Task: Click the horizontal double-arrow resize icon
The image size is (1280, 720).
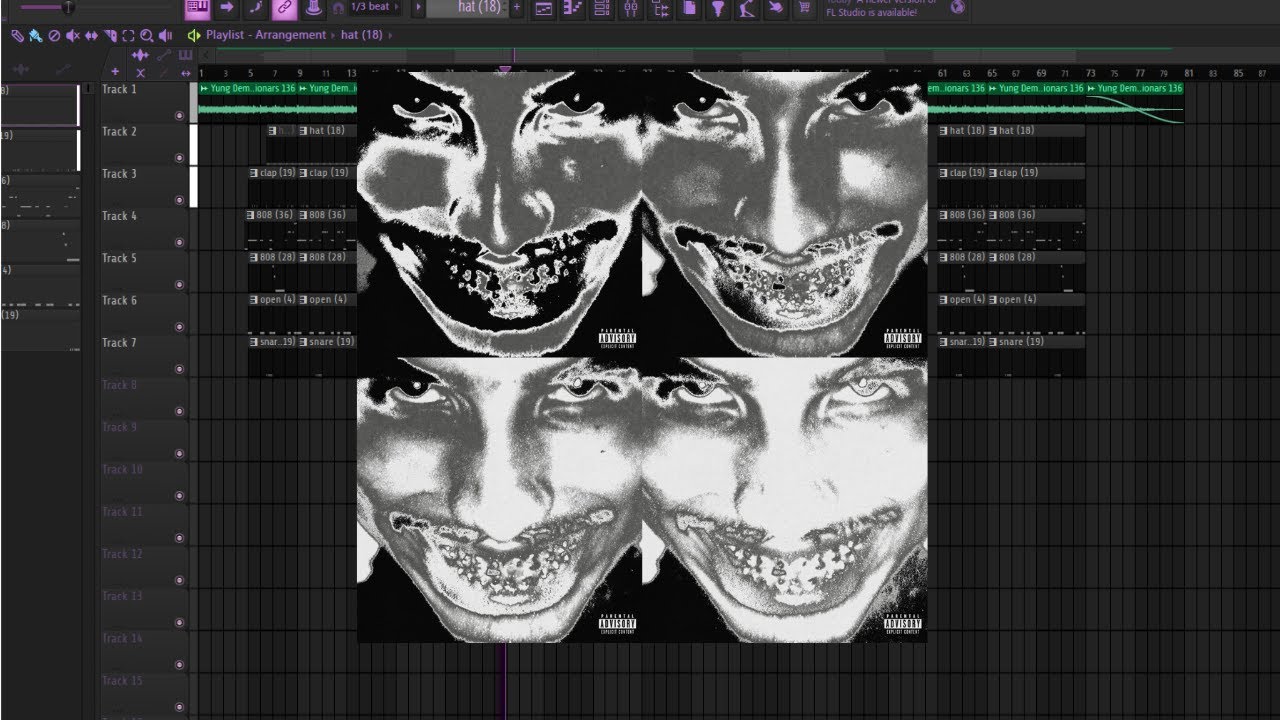Action: 186,72
